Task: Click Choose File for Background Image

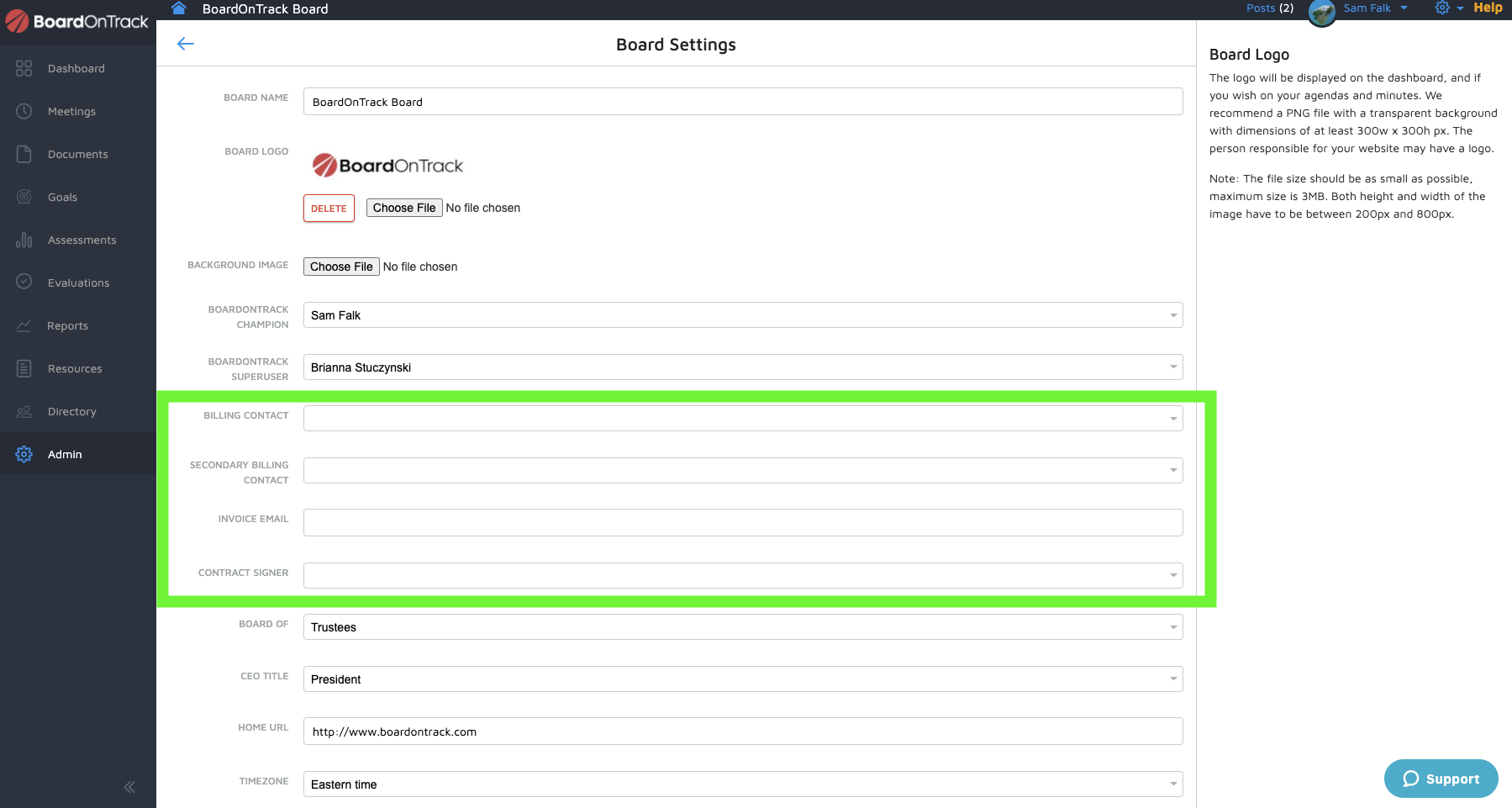Action: point(341,267)
